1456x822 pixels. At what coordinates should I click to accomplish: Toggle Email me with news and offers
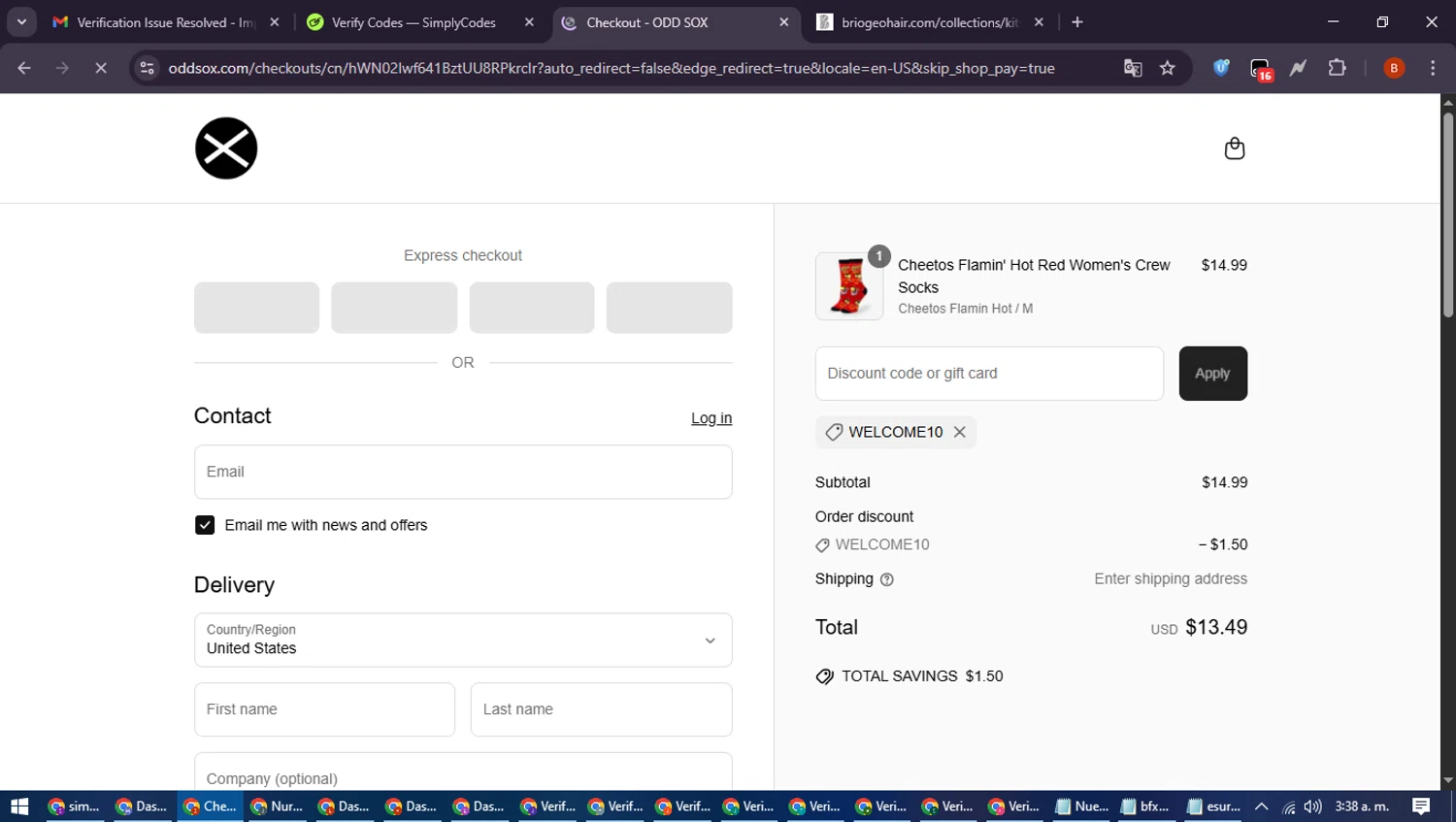coord(205,525)
